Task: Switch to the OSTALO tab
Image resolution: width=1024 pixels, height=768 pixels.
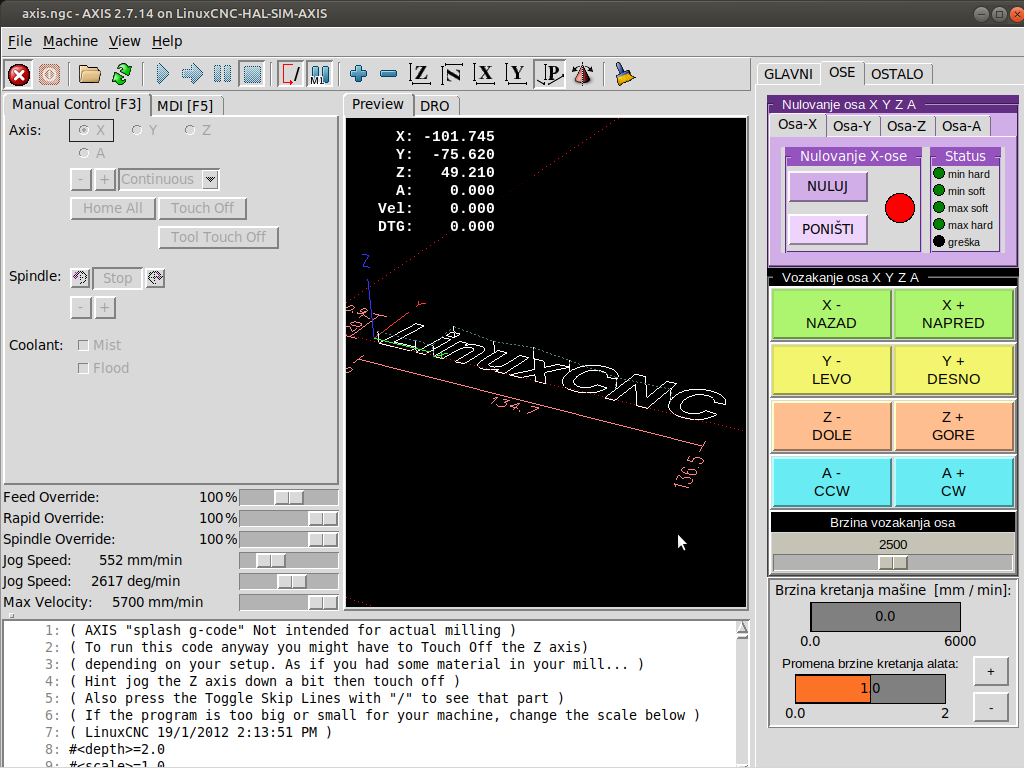Action: 897,74
